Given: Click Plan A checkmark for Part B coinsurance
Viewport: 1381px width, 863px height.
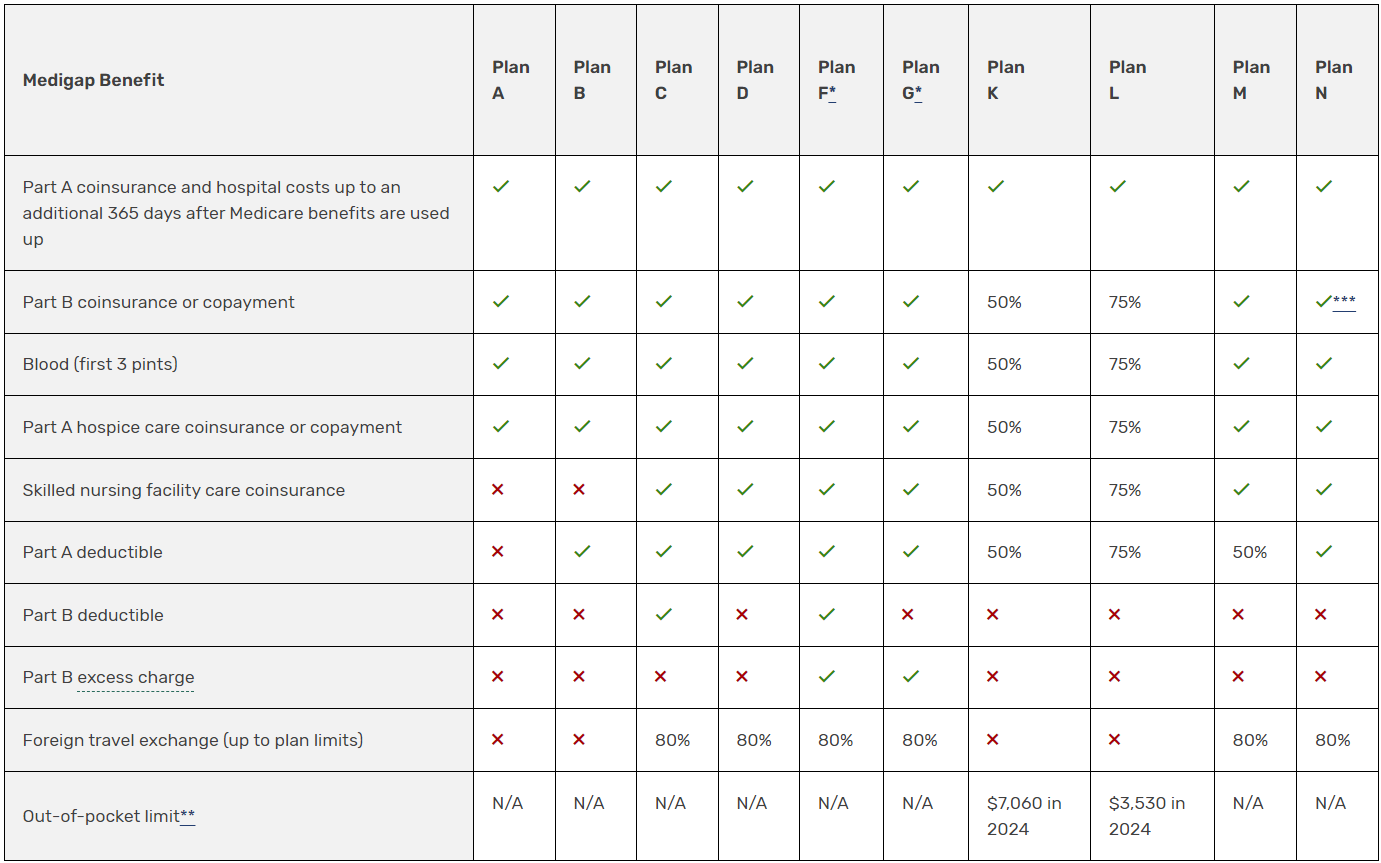Looking at the screenshot, I should (501, 301).
